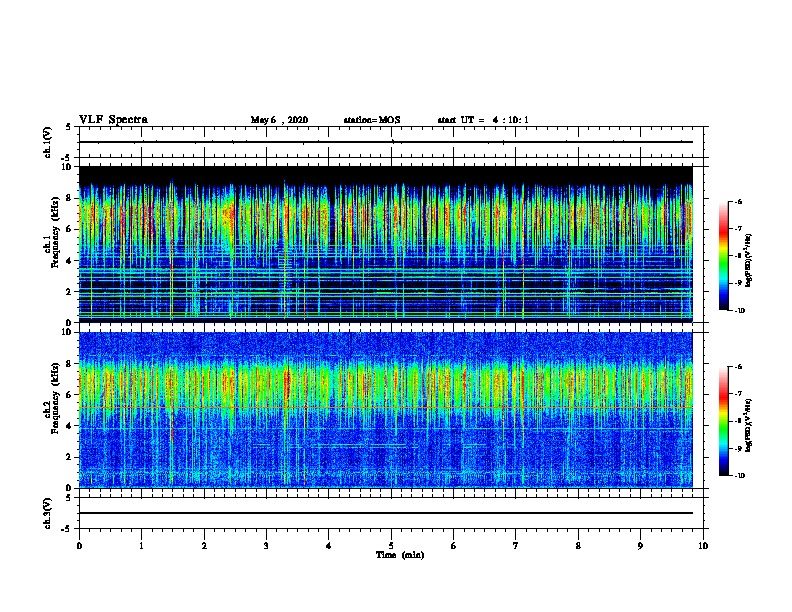
Task: Click the "2" tick on the time axis
Action: (204, 546)
